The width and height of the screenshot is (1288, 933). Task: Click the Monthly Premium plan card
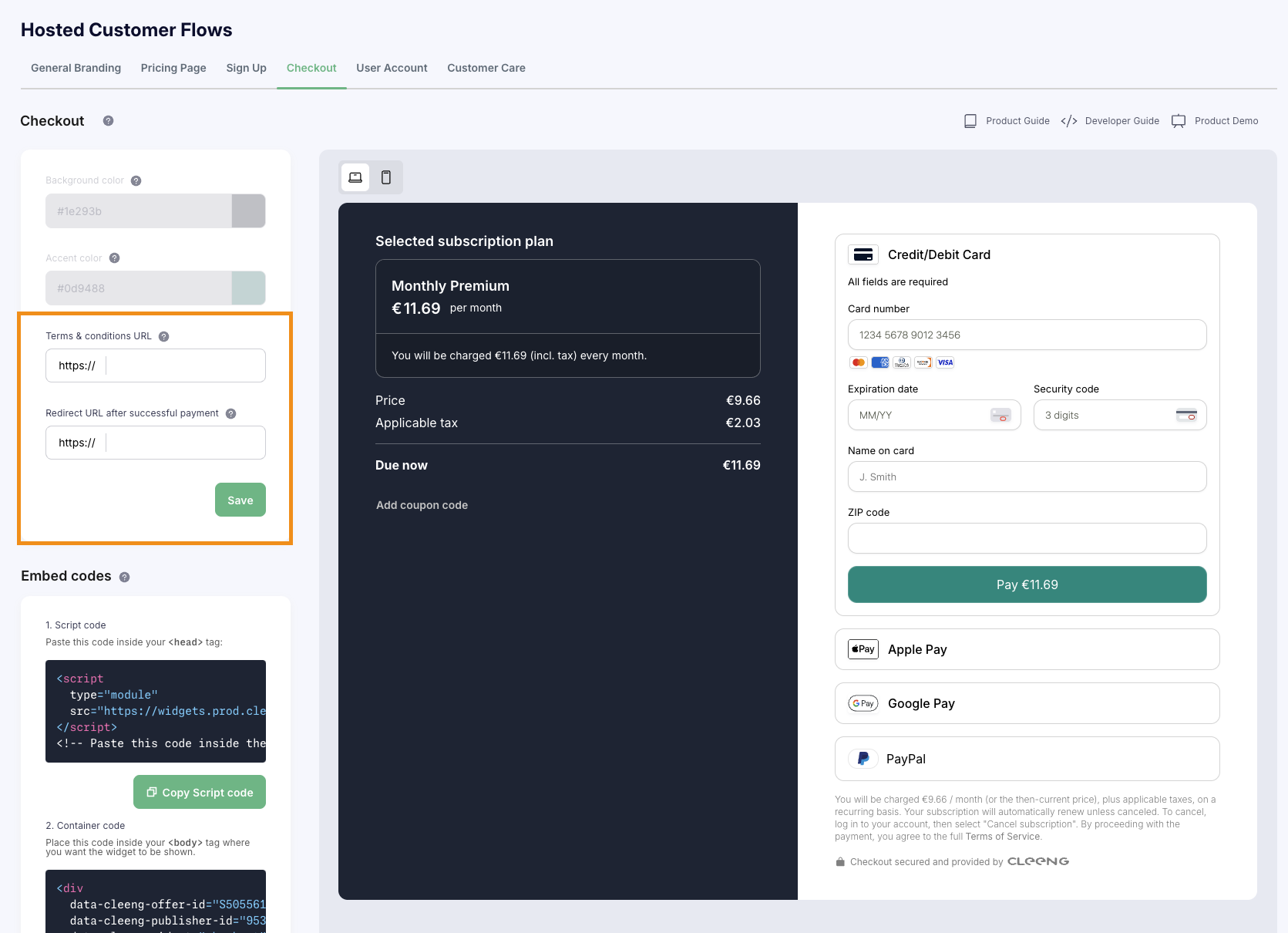click(x=568, y=318)
